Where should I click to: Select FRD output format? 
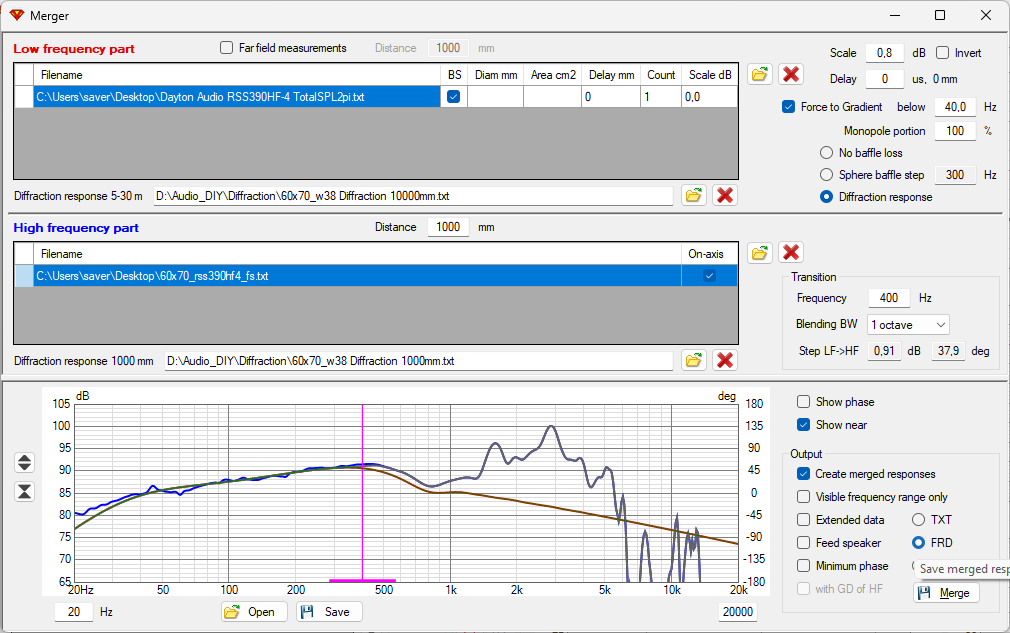919,543
